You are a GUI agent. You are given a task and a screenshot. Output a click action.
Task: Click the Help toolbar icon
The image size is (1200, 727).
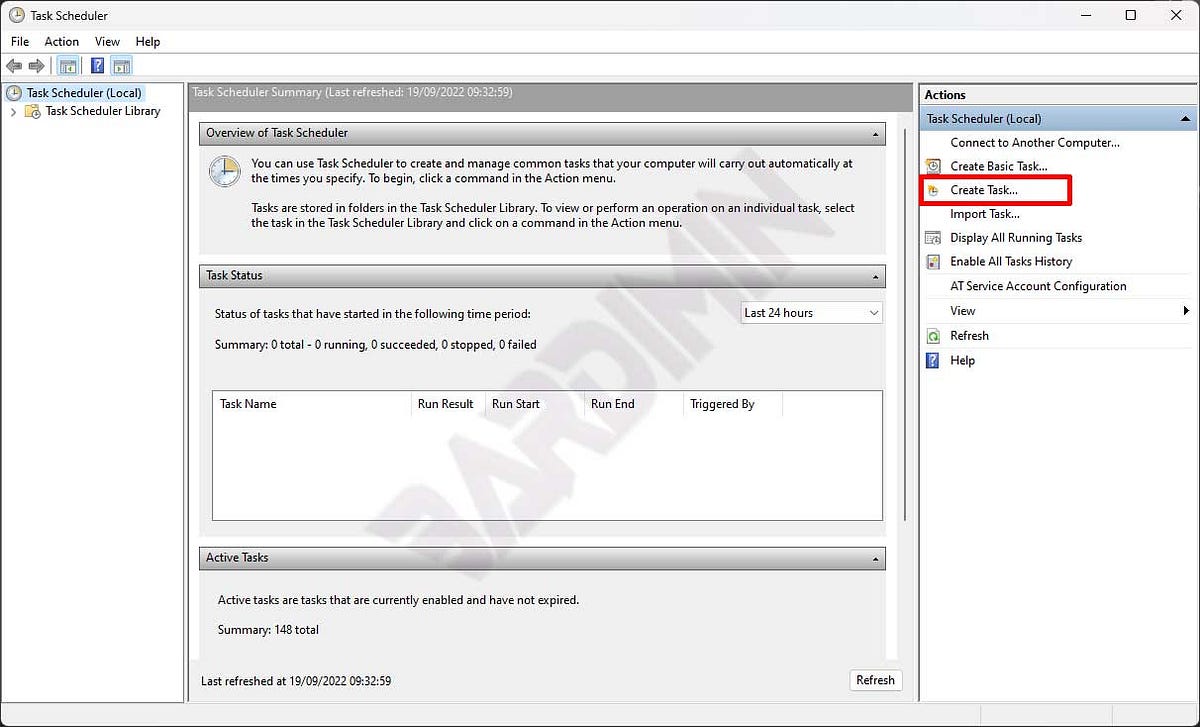click(x=96, y=65)
